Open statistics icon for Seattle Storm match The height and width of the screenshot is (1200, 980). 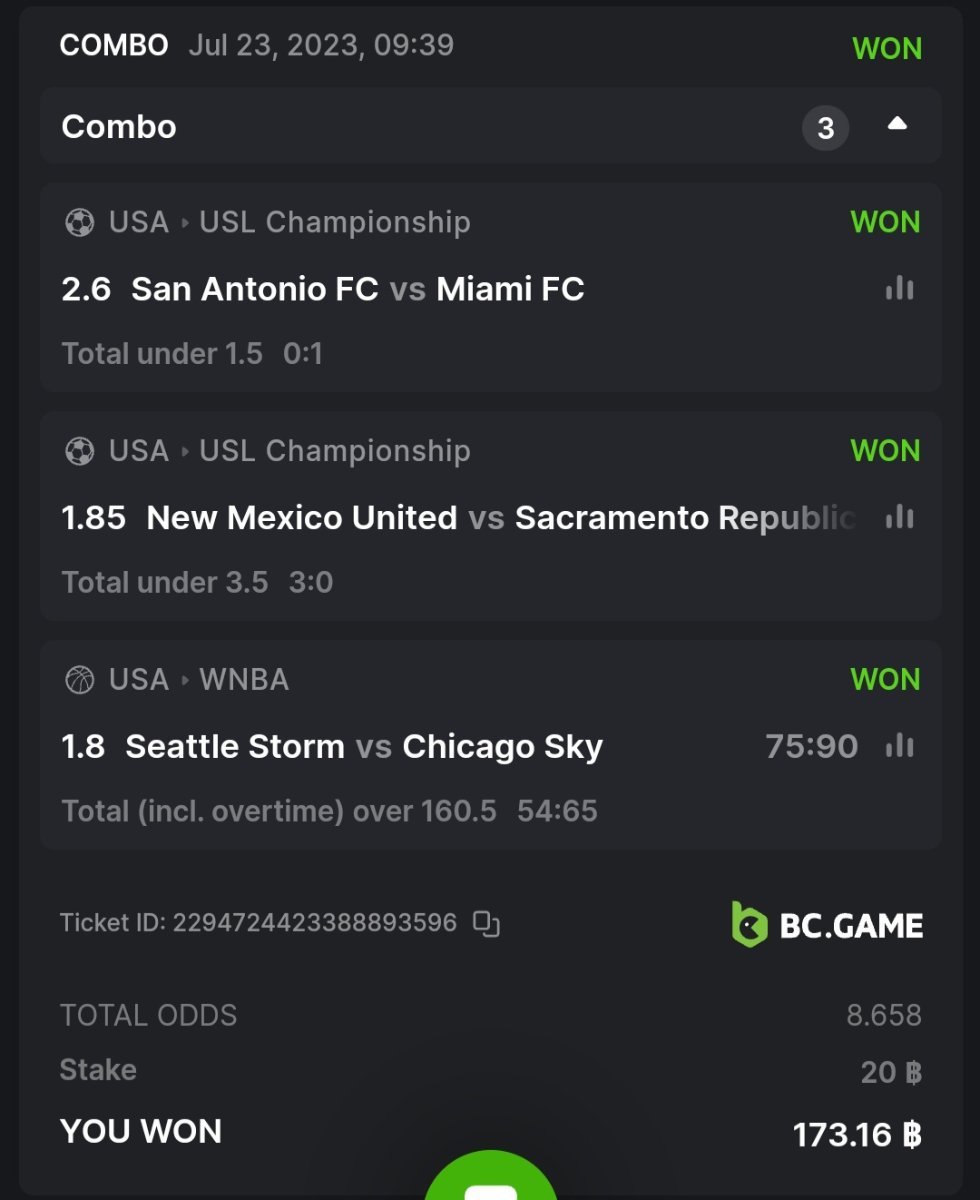click(899, 746)
